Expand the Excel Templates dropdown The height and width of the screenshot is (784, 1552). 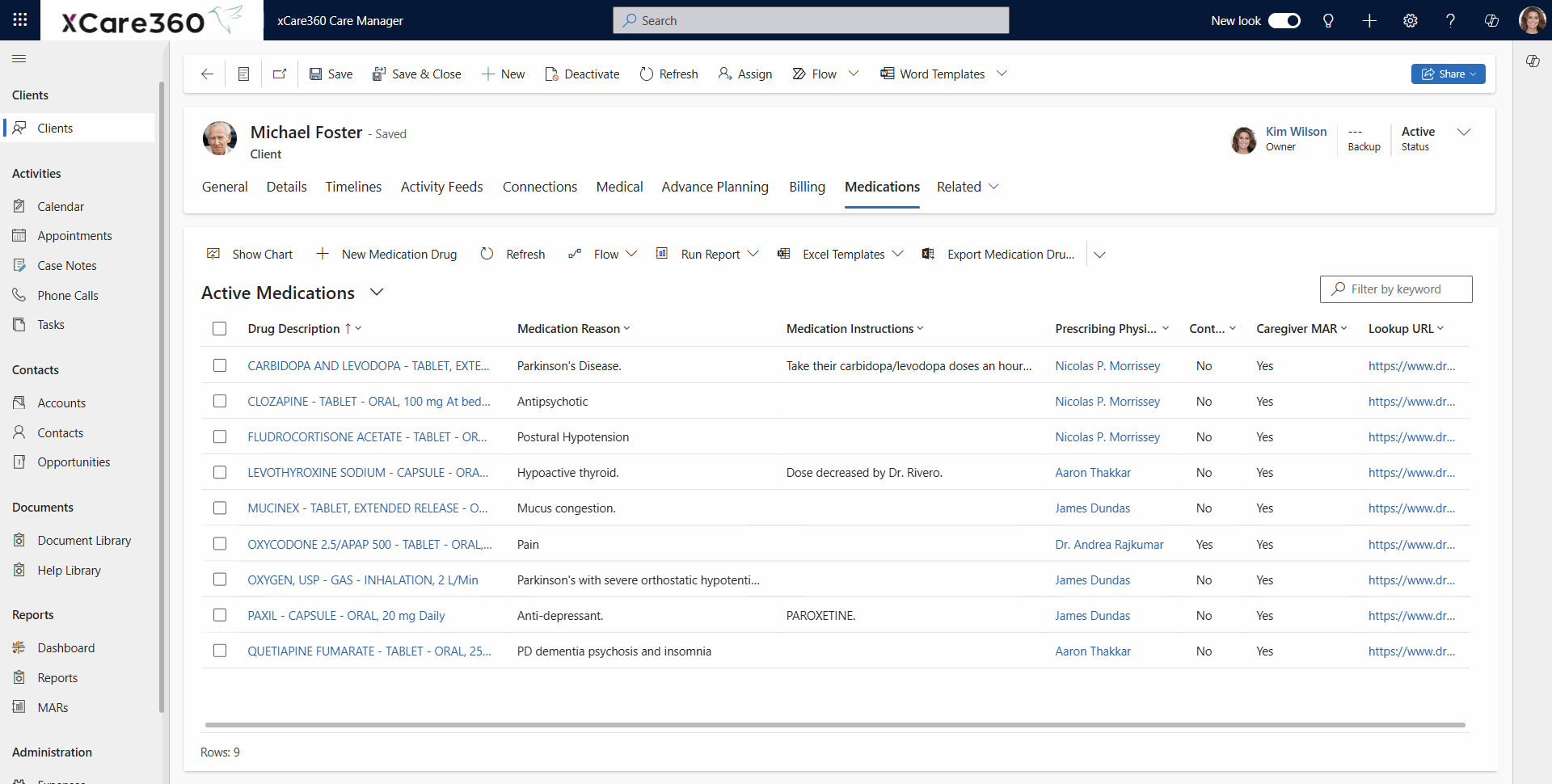point(898,254)
